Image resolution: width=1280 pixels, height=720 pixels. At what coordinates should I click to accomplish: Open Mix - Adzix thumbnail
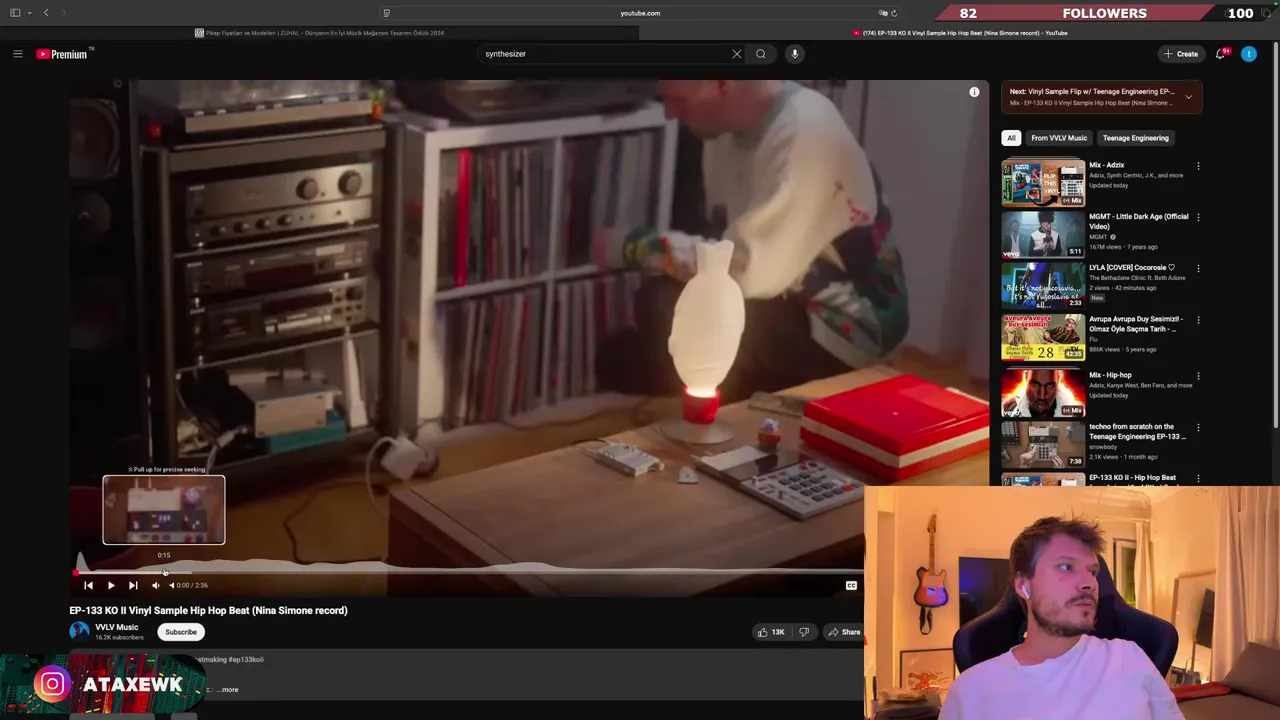click(1043, 183)
